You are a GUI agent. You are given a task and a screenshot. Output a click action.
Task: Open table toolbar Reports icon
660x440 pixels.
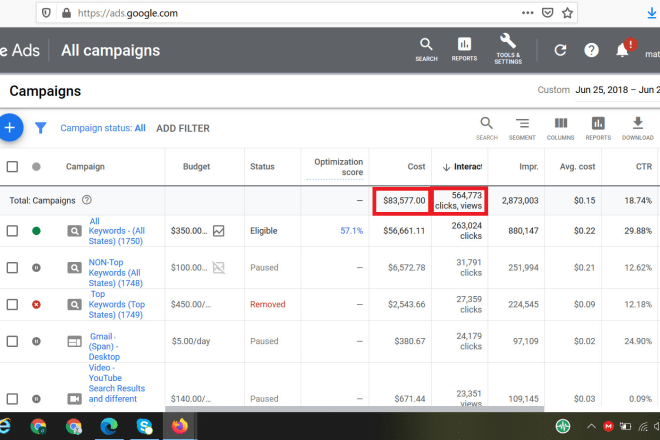(598, 128)
